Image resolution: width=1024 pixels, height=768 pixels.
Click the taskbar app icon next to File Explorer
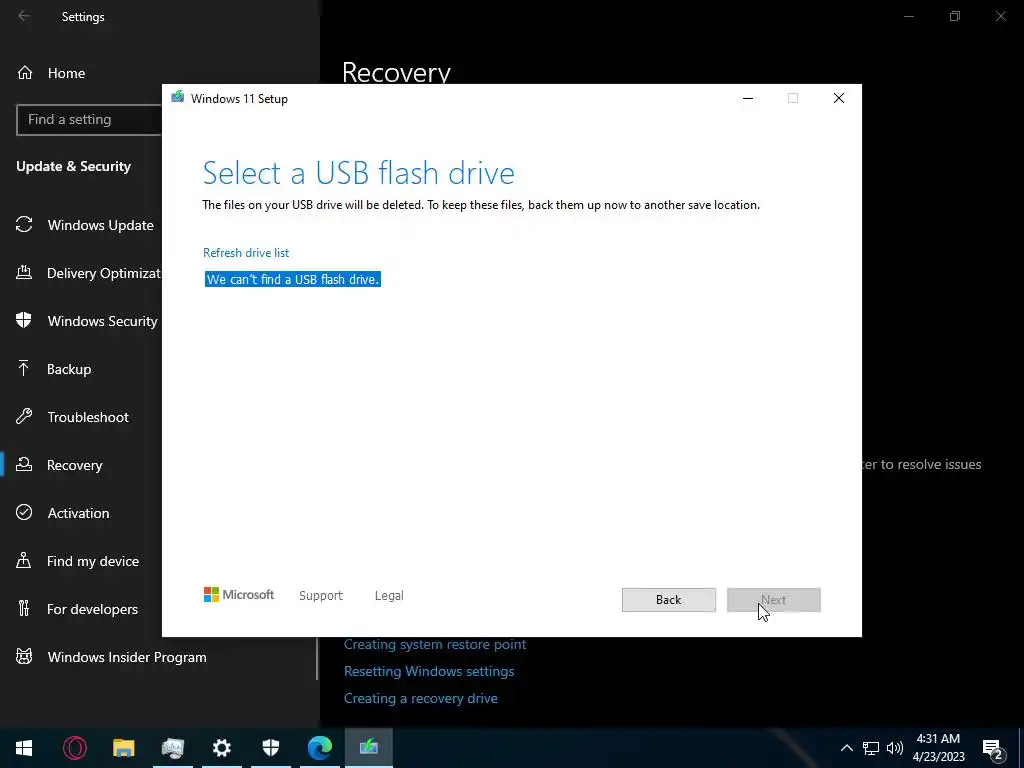[x=172, y=748]
